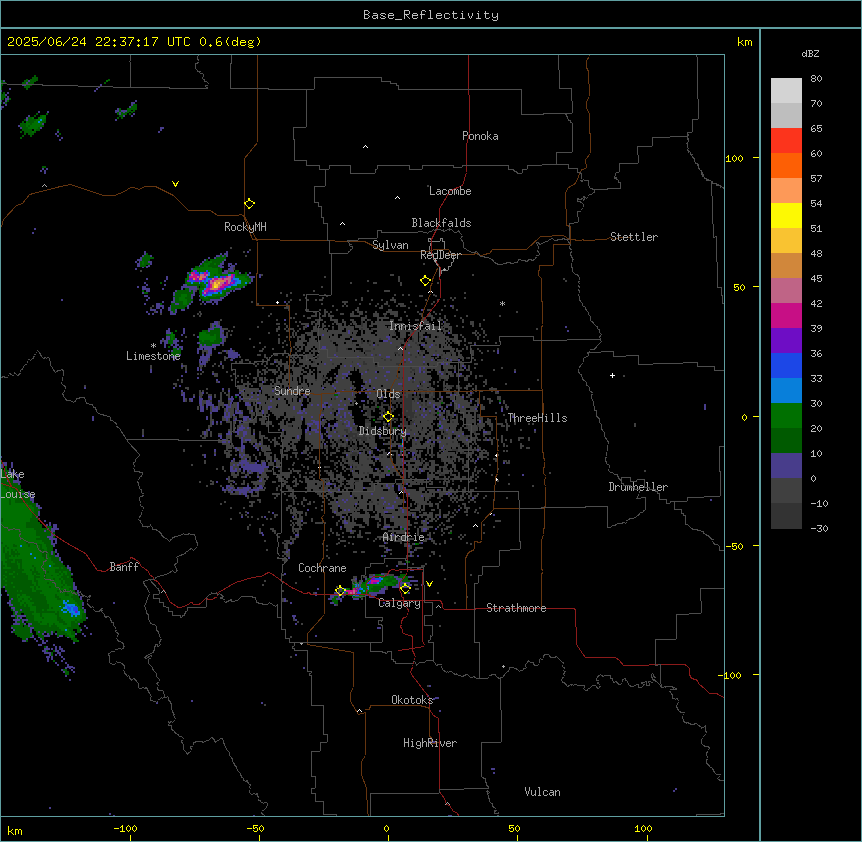Click the Lacombe city label

click(450, 191)
